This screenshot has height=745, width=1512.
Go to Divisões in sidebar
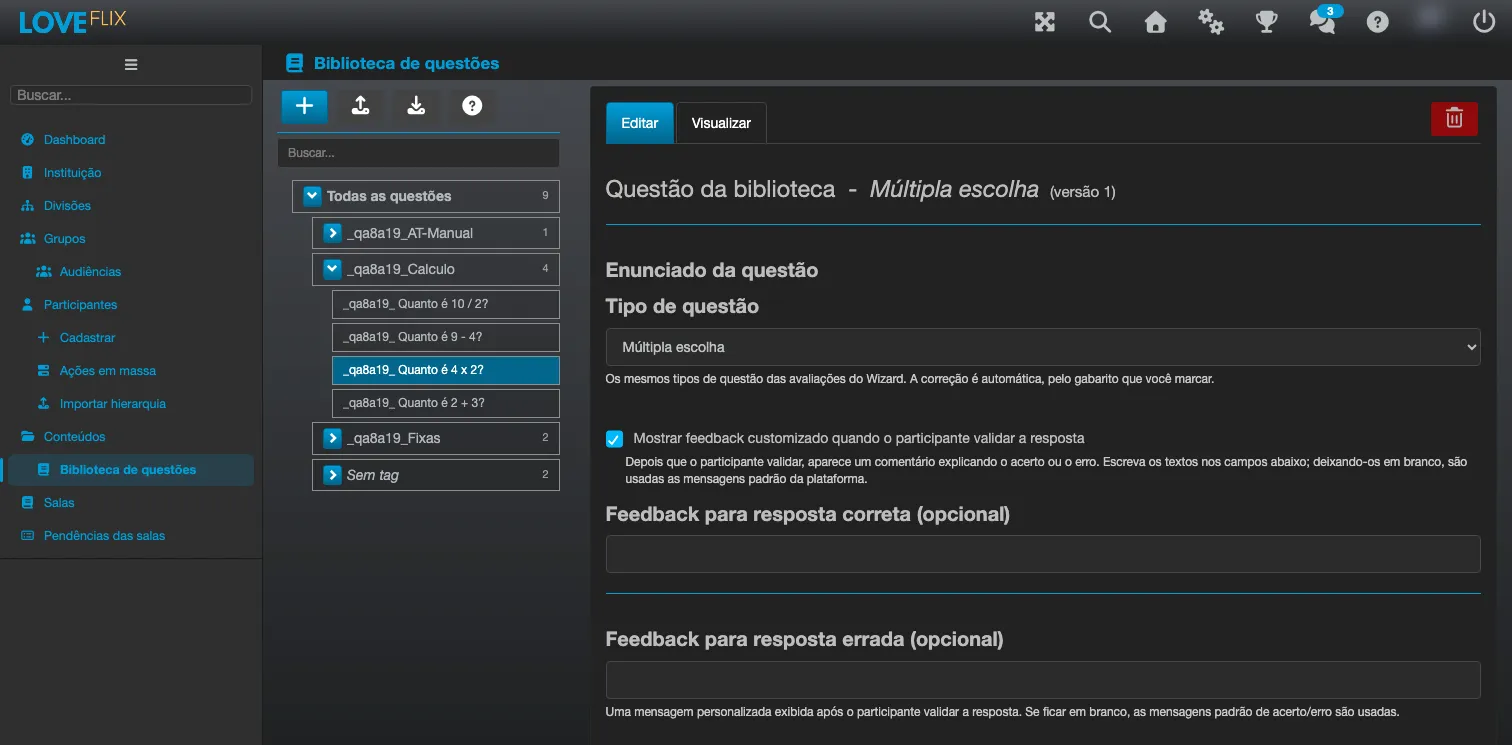[67, 206]
